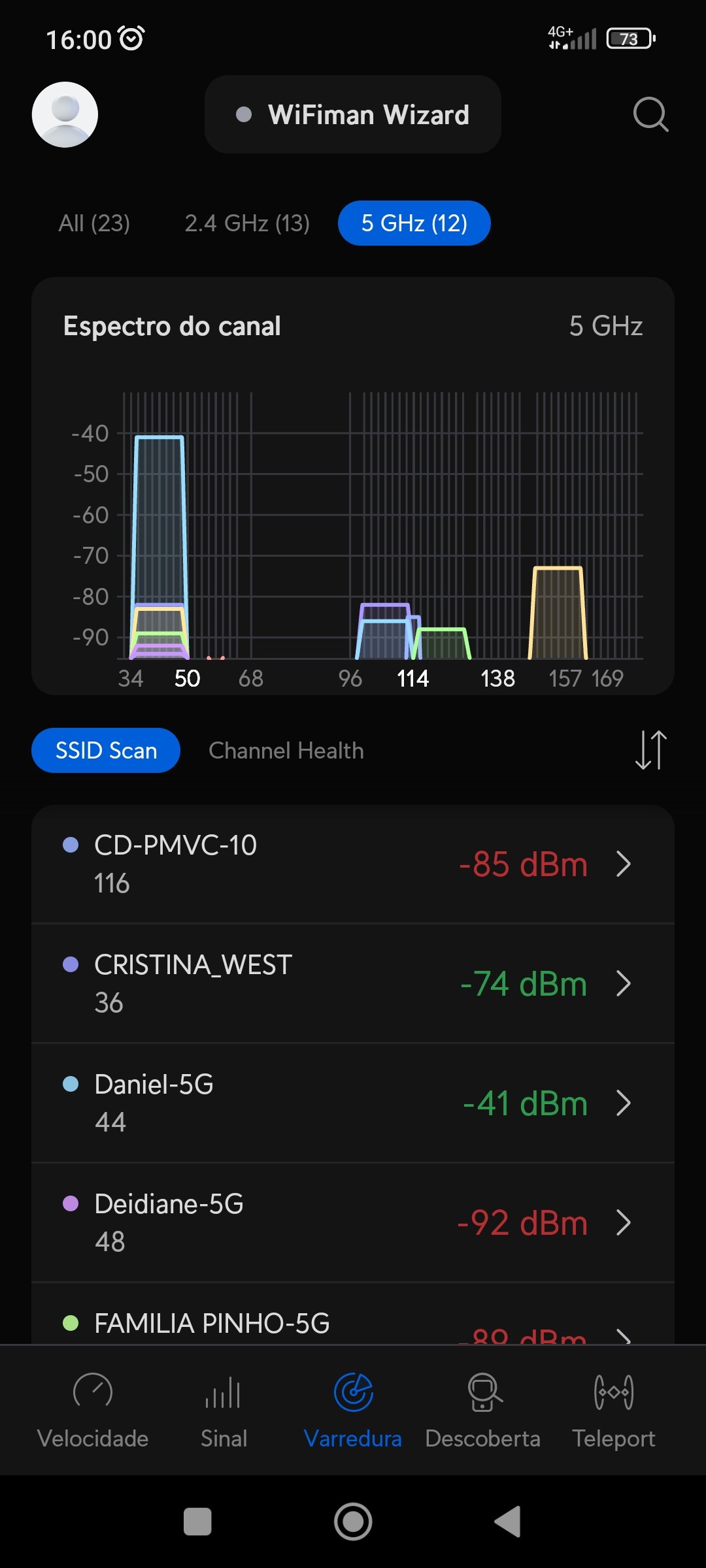This screenshot has width=706, height=1568.
Task: Open the Teleport icon
Action: click(x=613, y=1392)
